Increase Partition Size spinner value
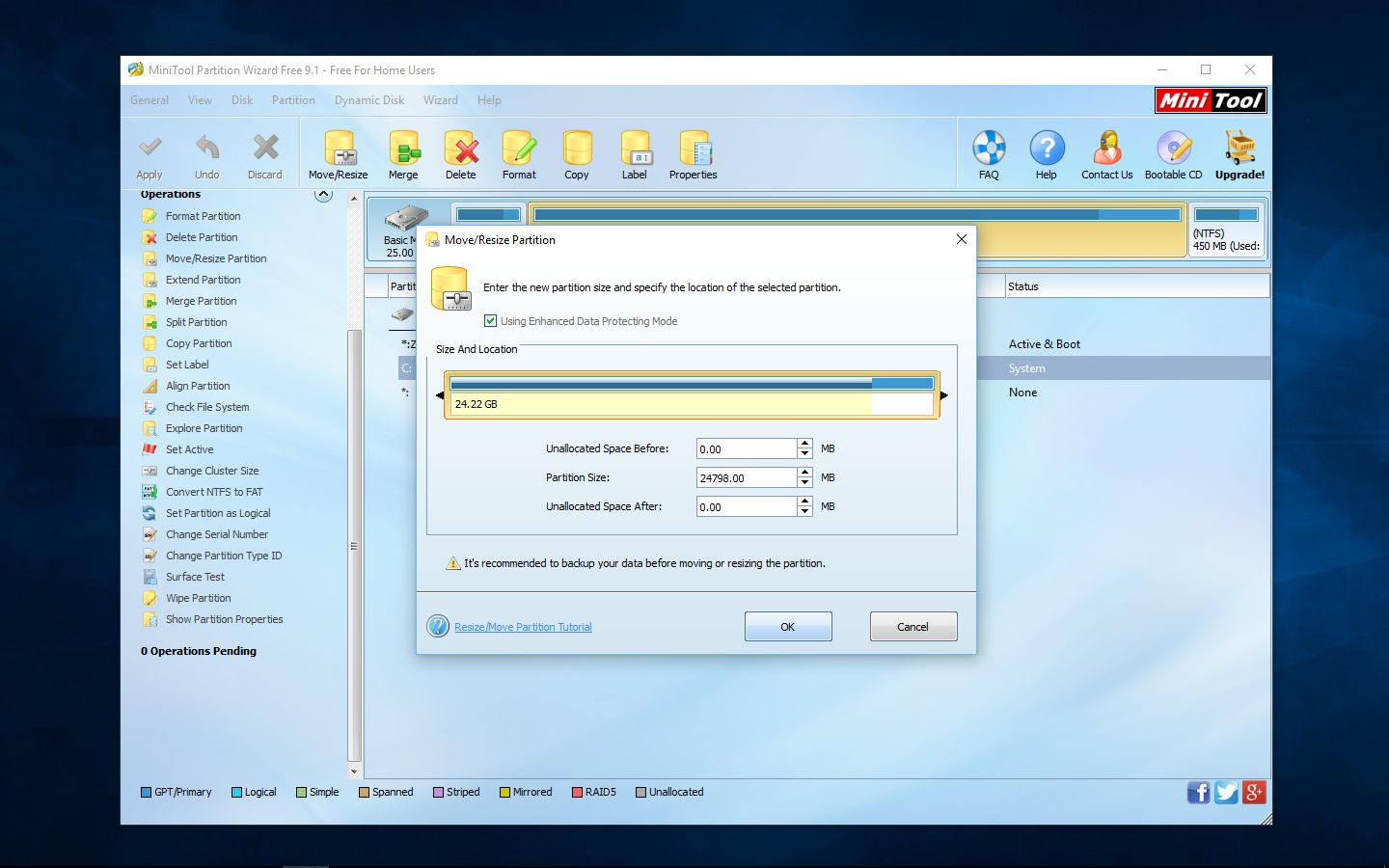Screen dimensions: 1389x868 point(804,473)
